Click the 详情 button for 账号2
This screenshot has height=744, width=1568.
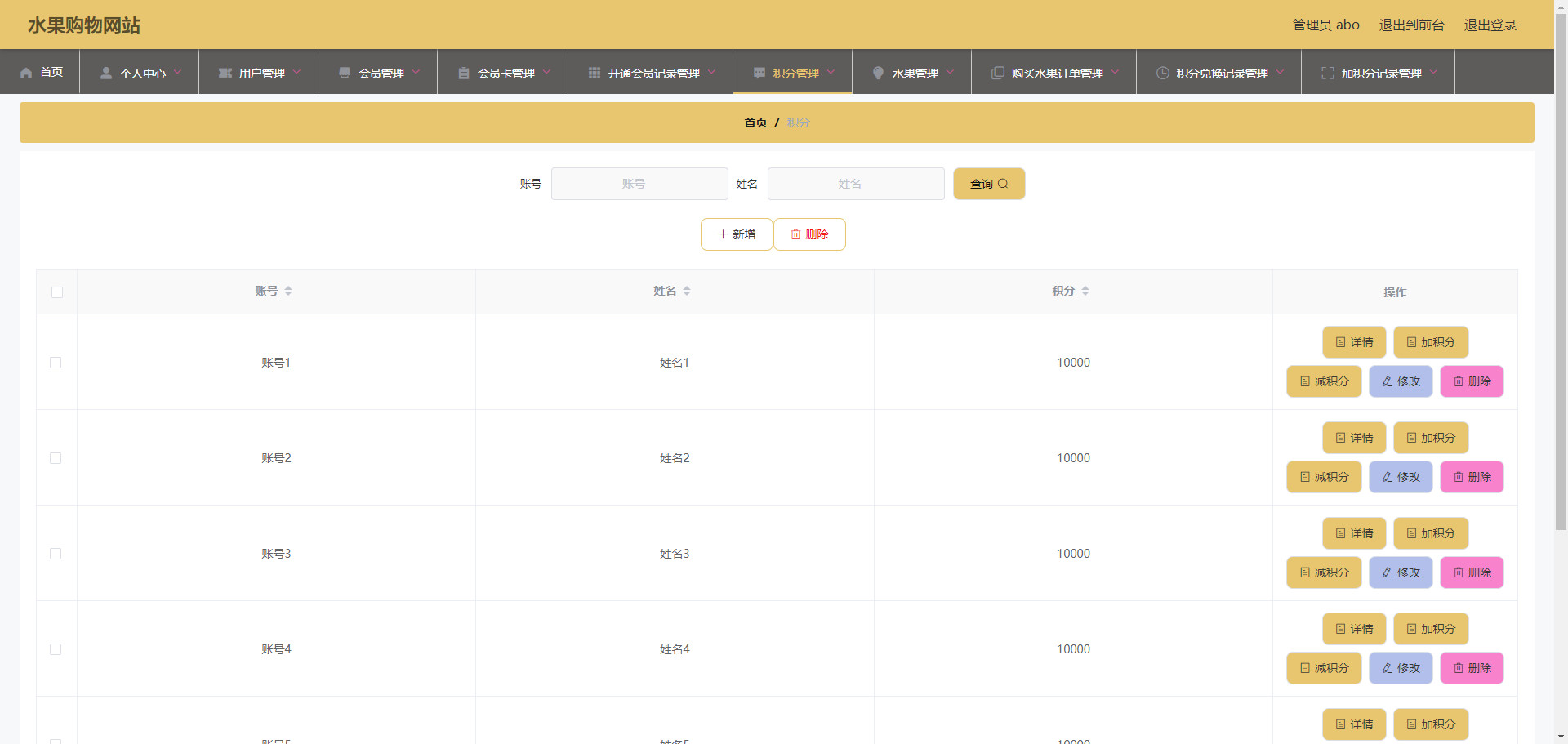pyautogui.click(x=1354, y=438)
